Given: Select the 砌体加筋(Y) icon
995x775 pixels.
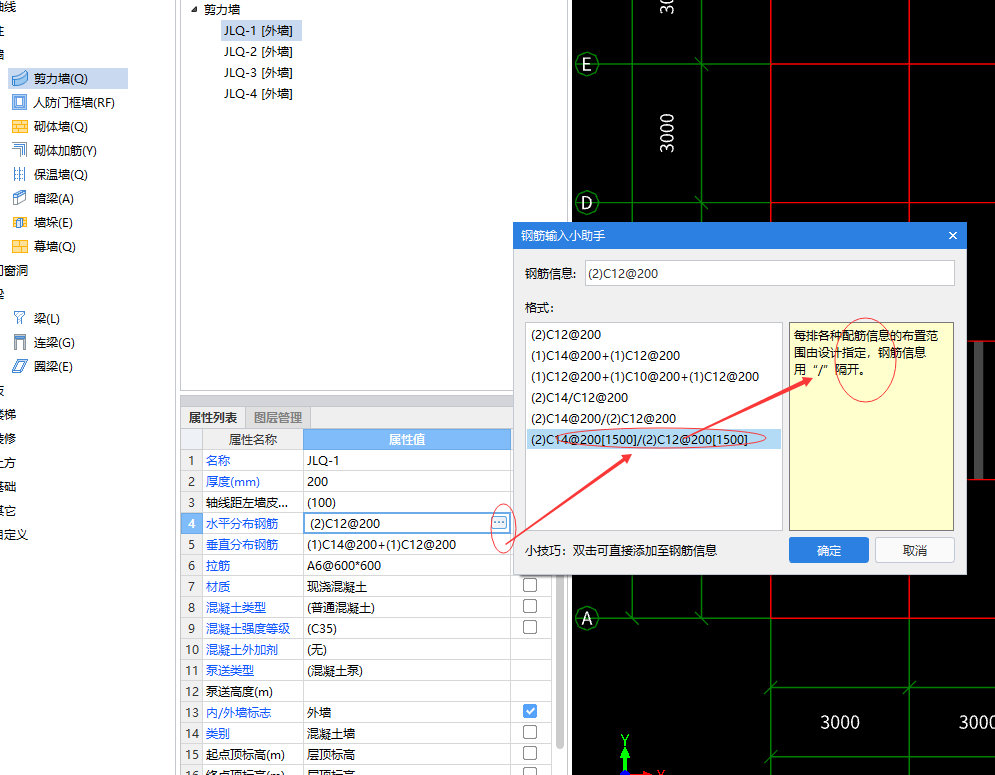Looking at the screenshot, I should click(20, 150).
